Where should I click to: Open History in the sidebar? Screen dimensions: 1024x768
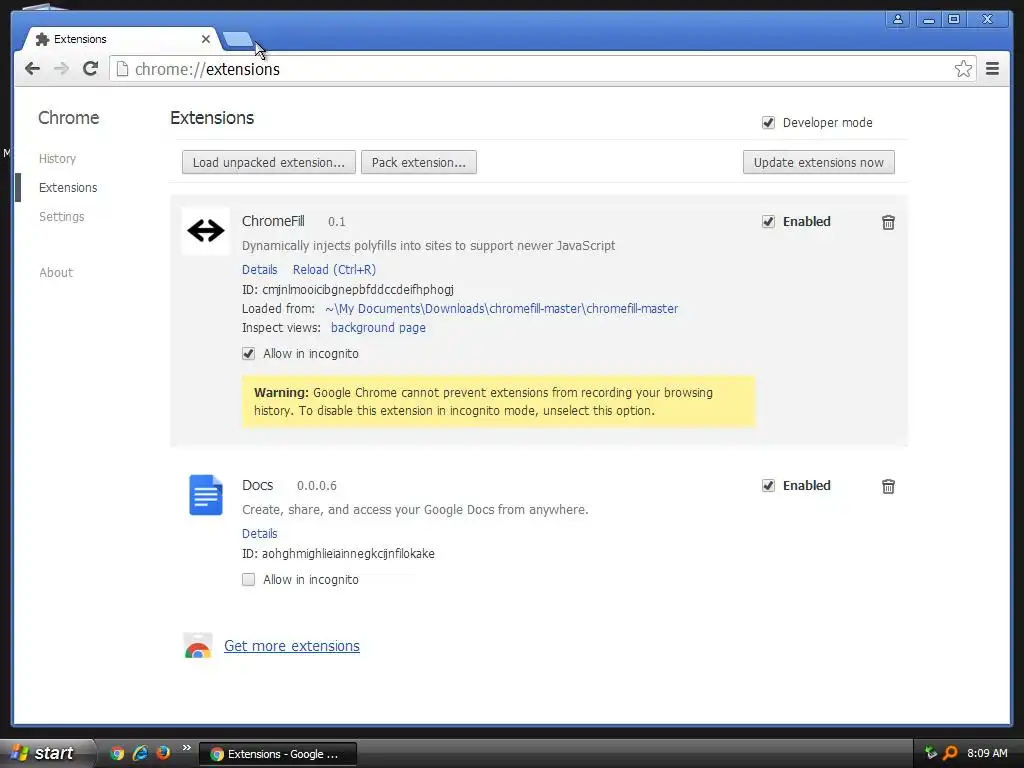[x=57, y=159]
